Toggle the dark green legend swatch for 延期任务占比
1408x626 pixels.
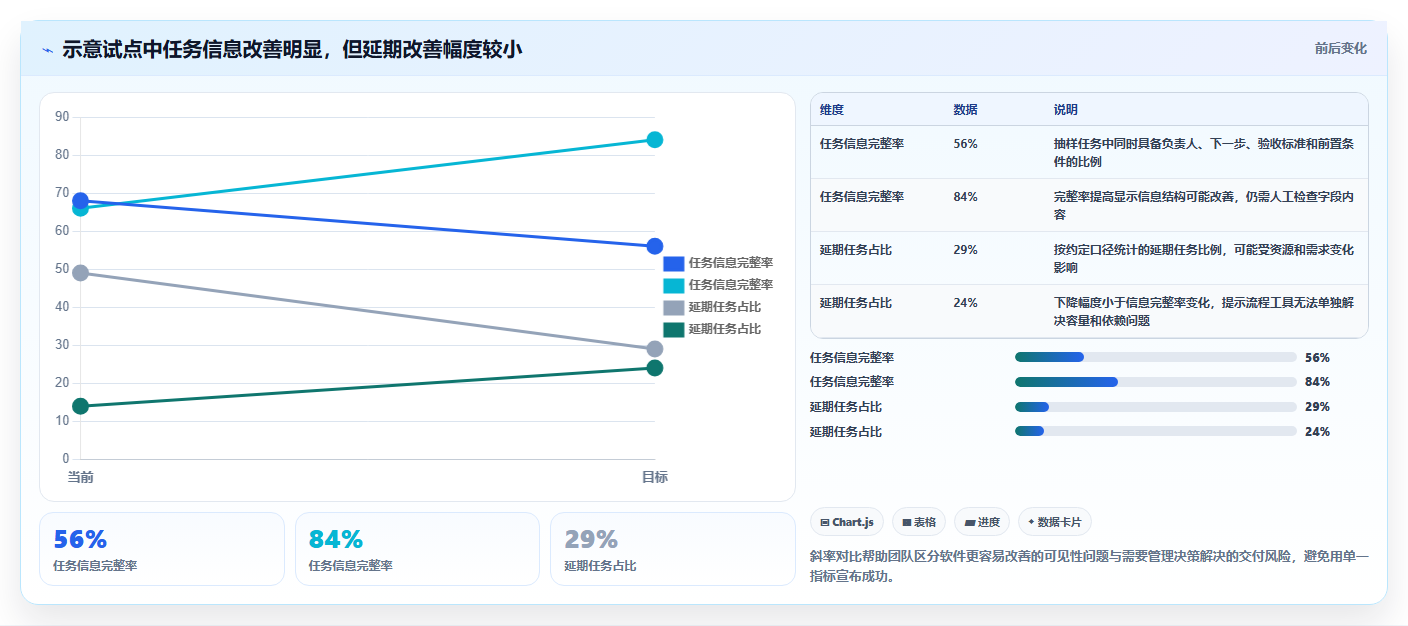click(673, 329)
